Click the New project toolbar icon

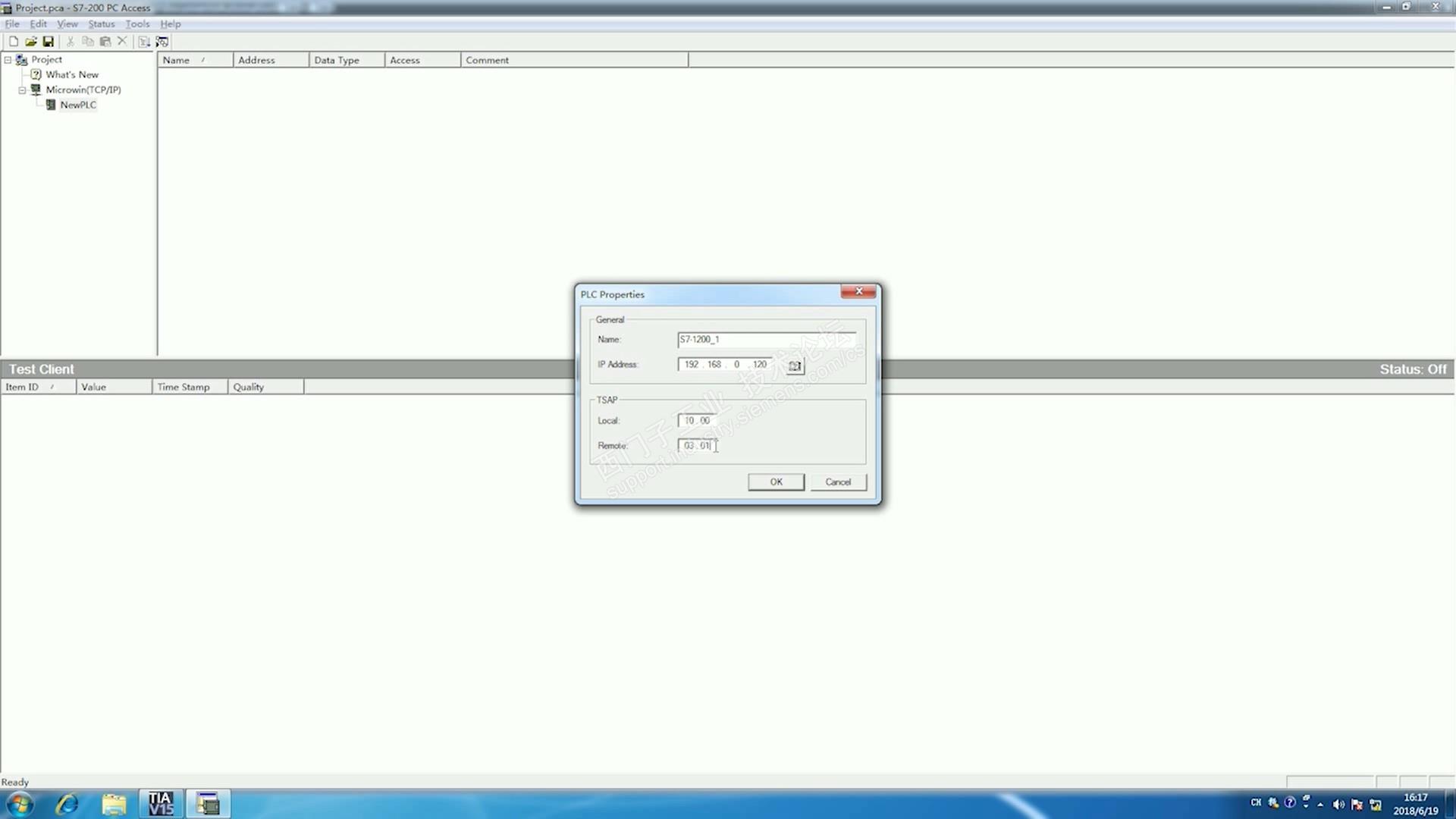pos(14,42)
